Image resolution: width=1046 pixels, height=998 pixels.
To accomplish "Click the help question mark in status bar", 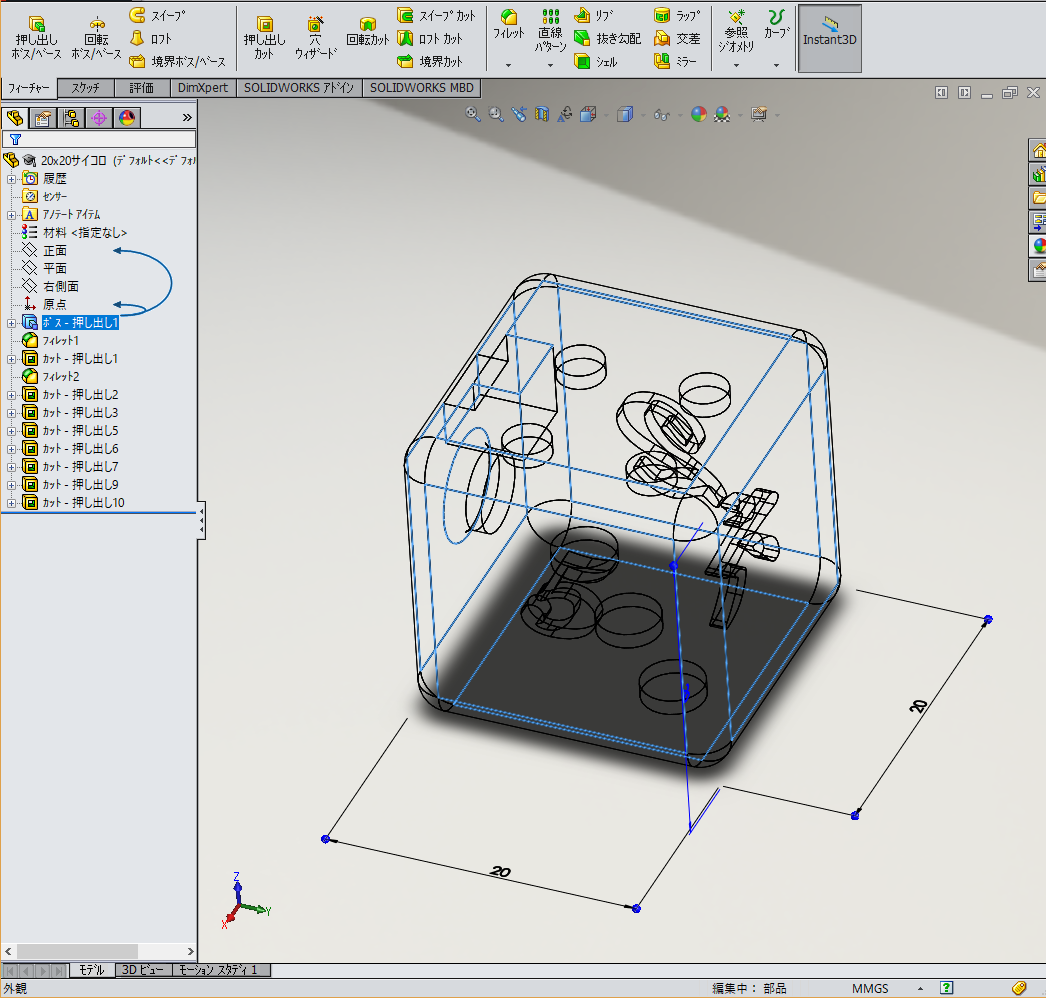I will pyautogui.click(x=946, y=988).
